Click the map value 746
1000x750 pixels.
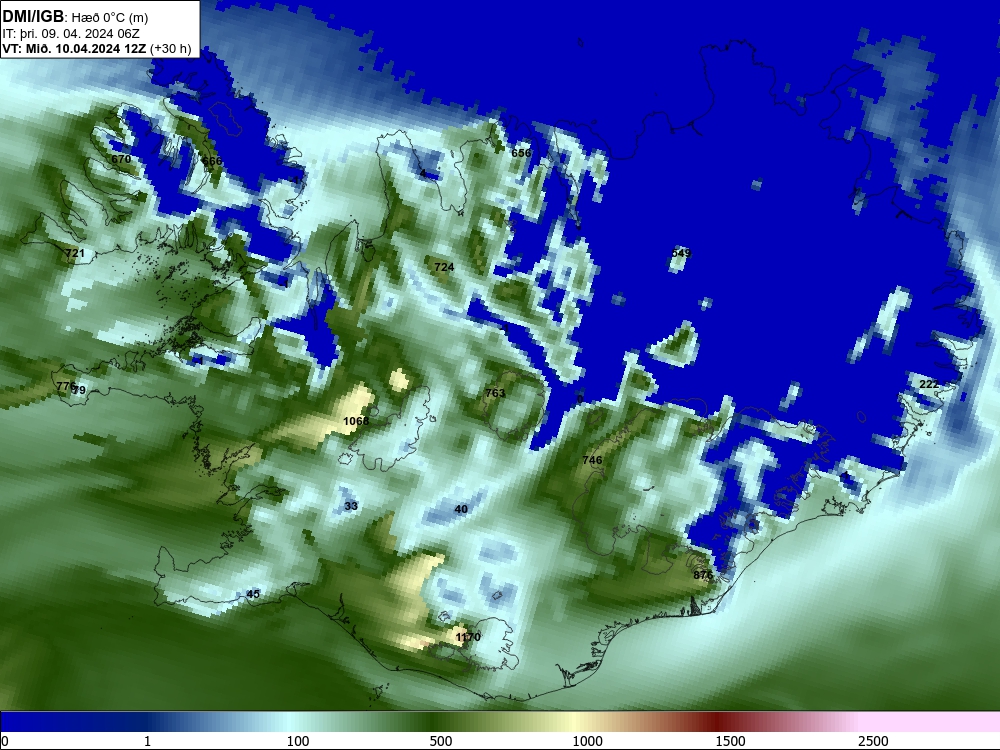592,460
